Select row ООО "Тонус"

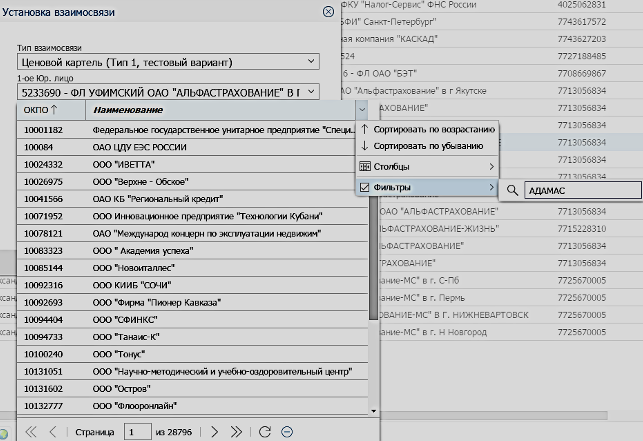coord(192,354)
